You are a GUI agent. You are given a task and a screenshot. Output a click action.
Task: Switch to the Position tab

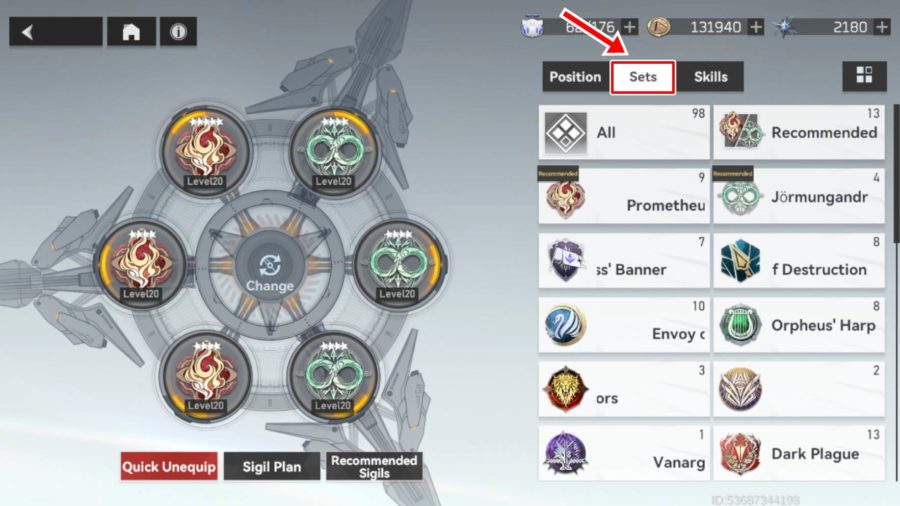pos(575,77)
